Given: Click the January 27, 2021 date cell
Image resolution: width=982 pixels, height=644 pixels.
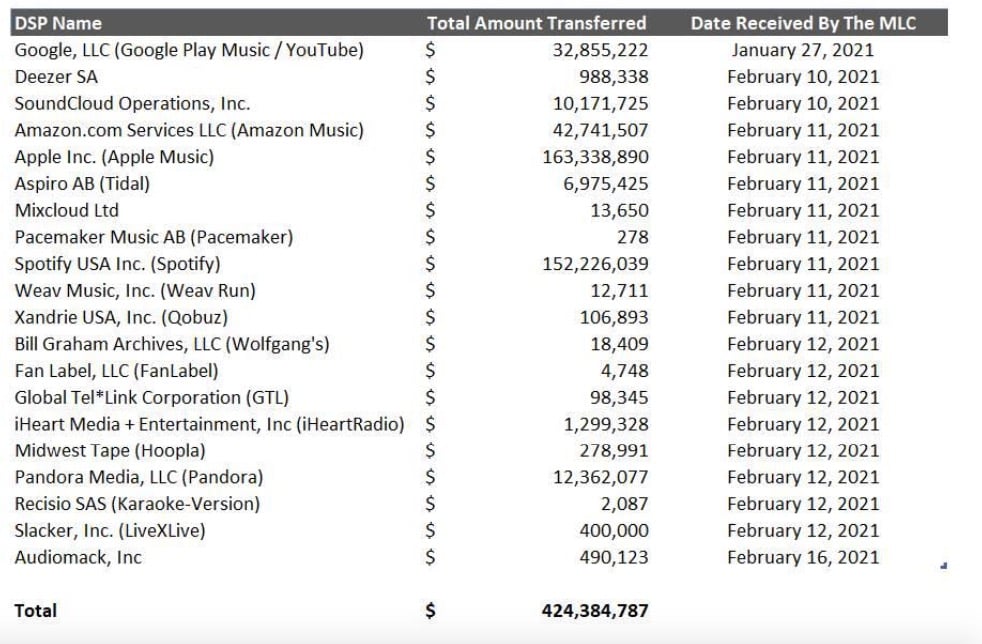Looking at the screenshot, I should pyautogui.click(x=803, y=50).
